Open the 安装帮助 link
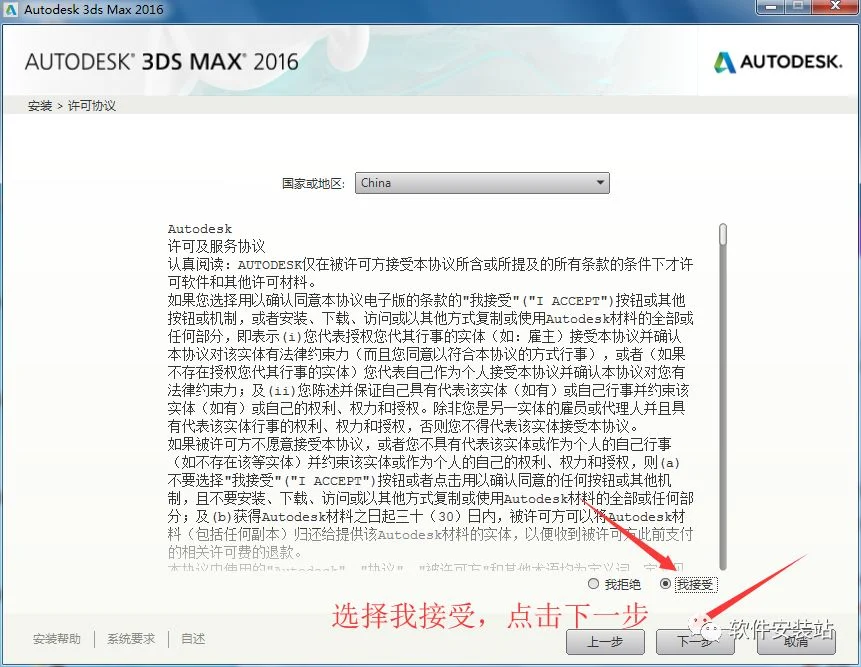The height and width of the screenshot is (667, 861). [57, 638]
